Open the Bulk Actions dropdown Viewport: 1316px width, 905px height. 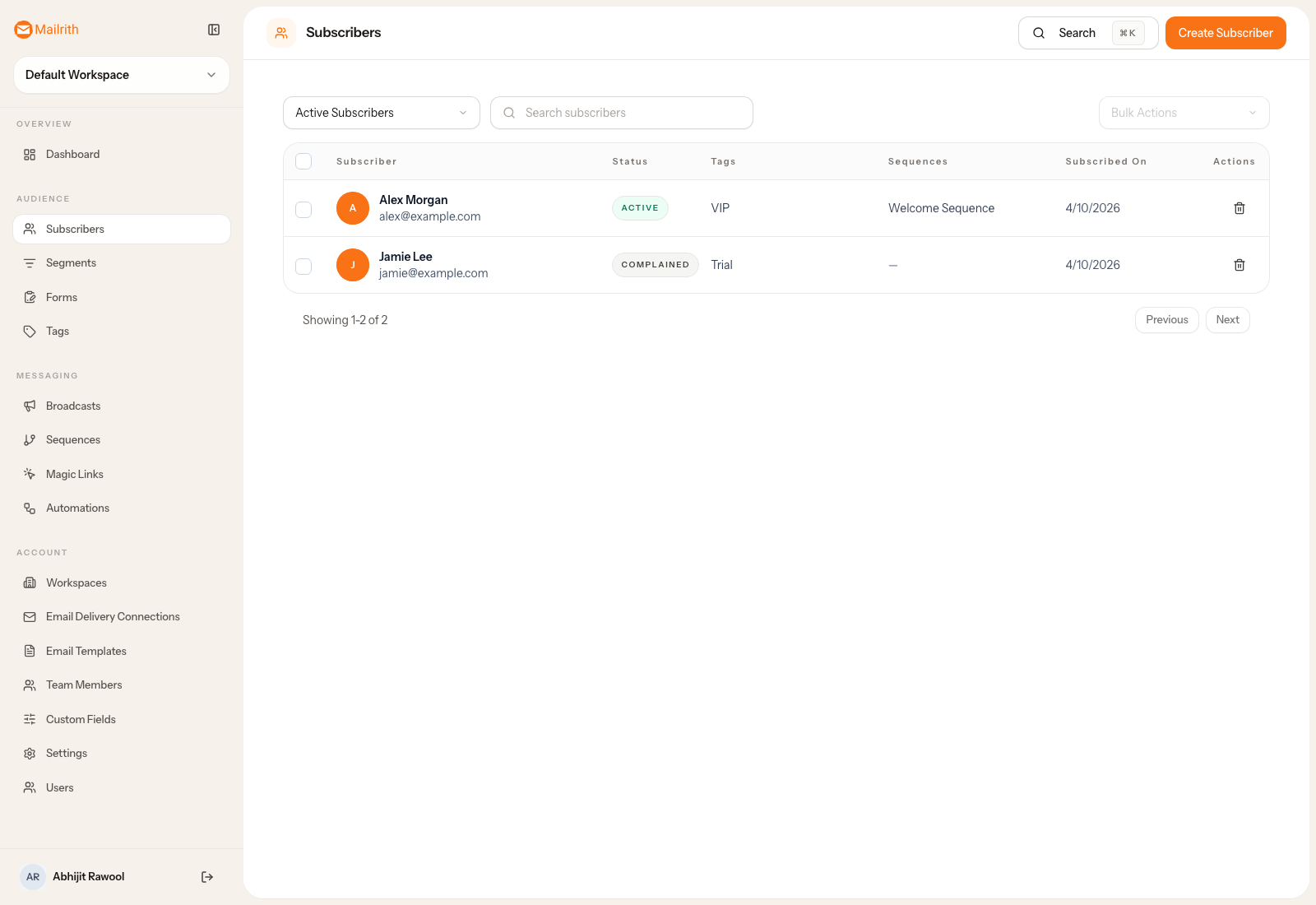[x=1184, y=113]
